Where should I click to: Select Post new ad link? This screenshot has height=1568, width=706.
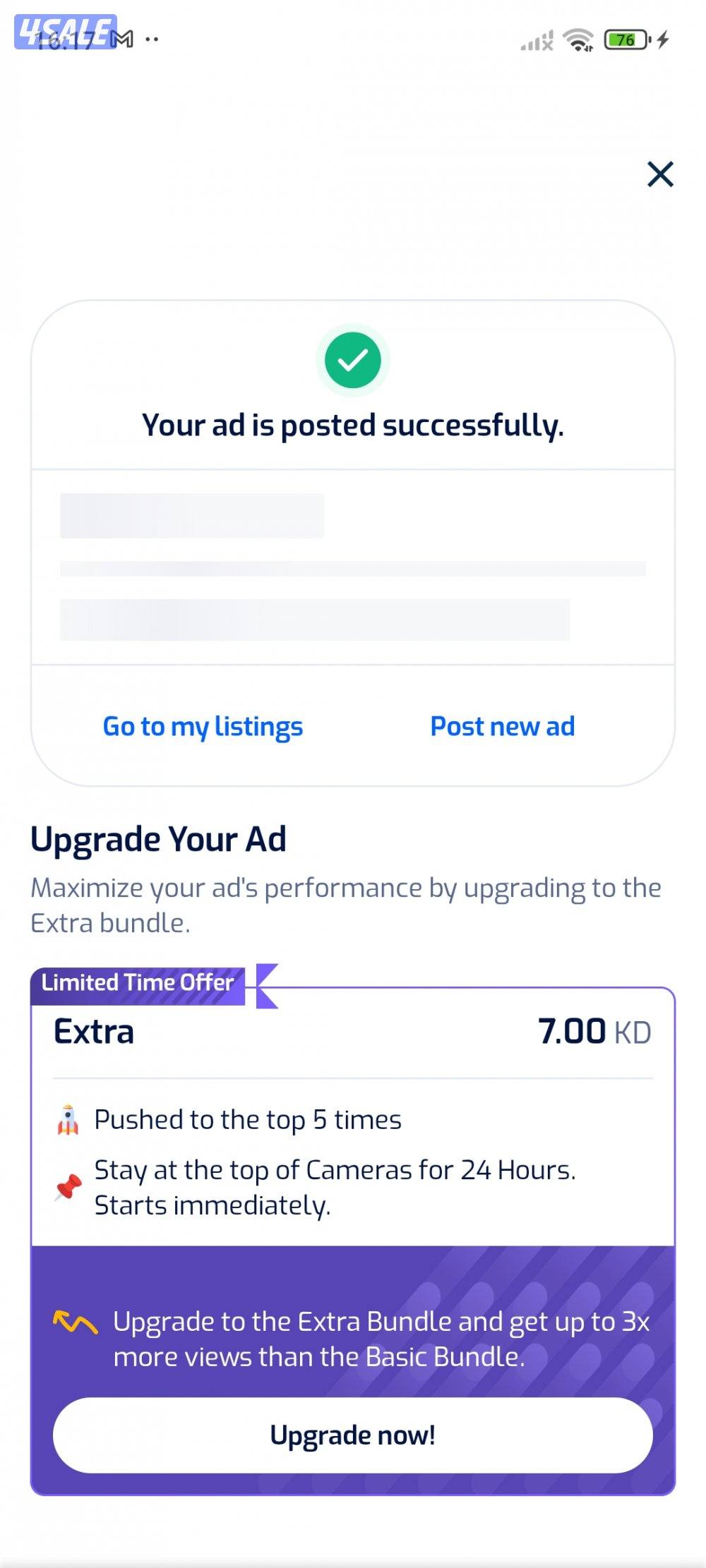pyautogui.click(x=503, y=726)
